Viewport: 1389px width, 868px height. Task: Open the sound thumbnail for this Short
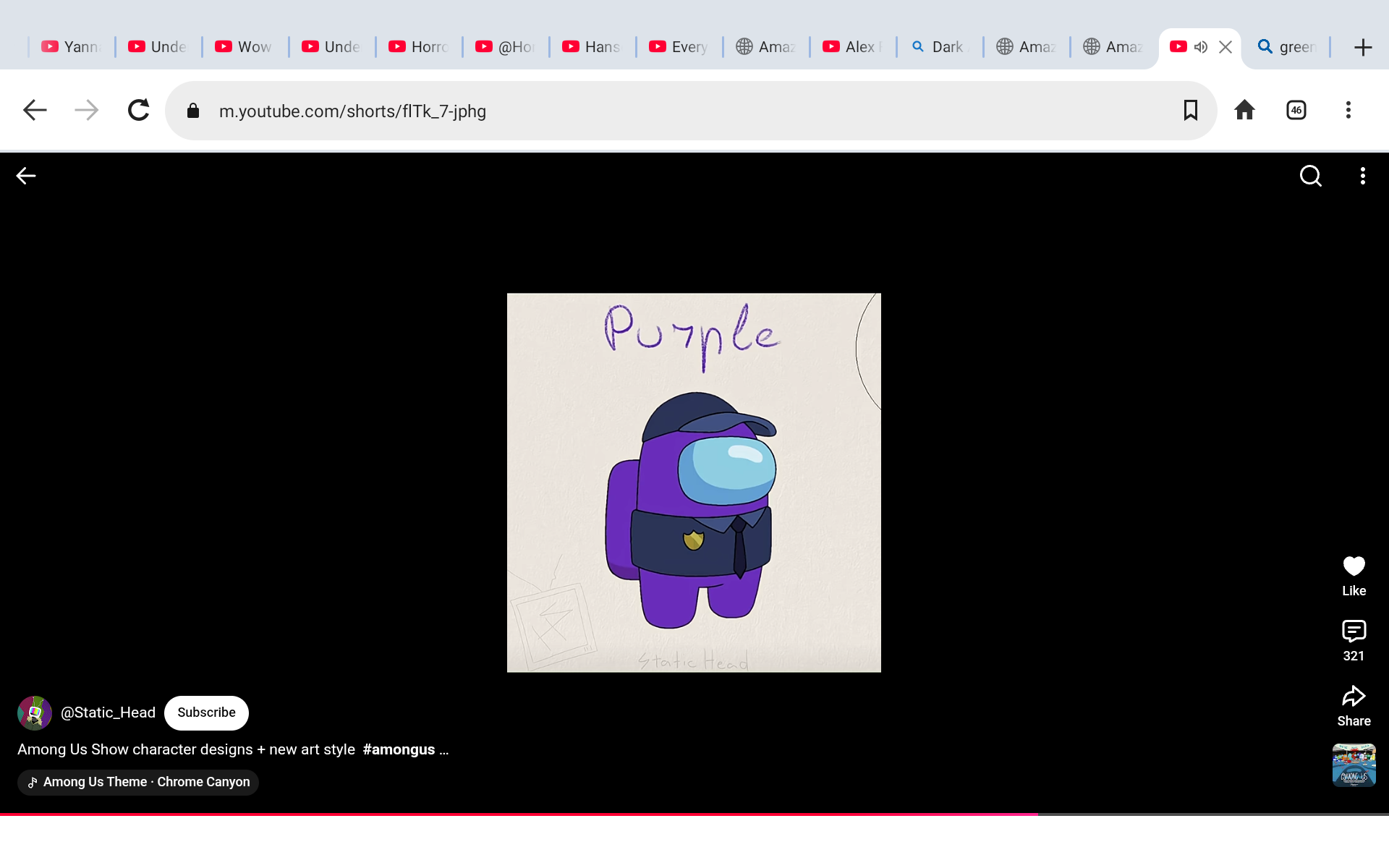tap(1354, 765)
